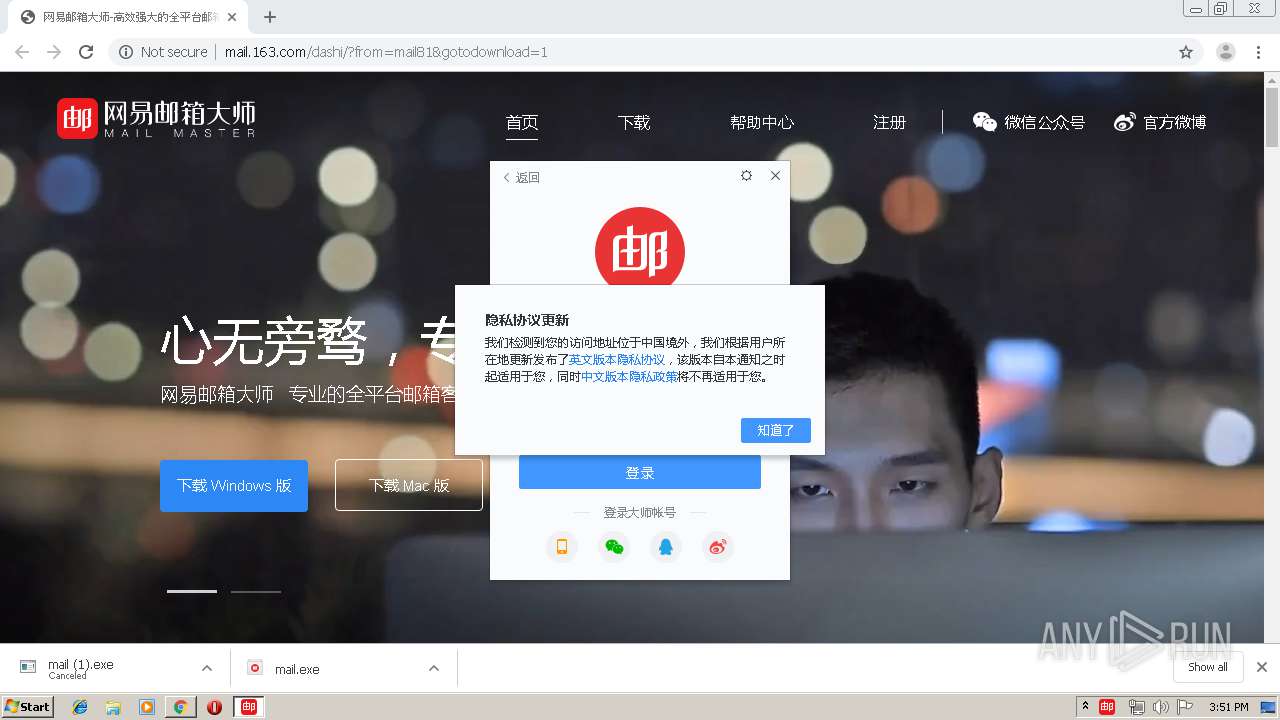This screenshot has width=1280, height=720.
Task: Open the 中文版本隐私政策 link
Action: [630, 377]
